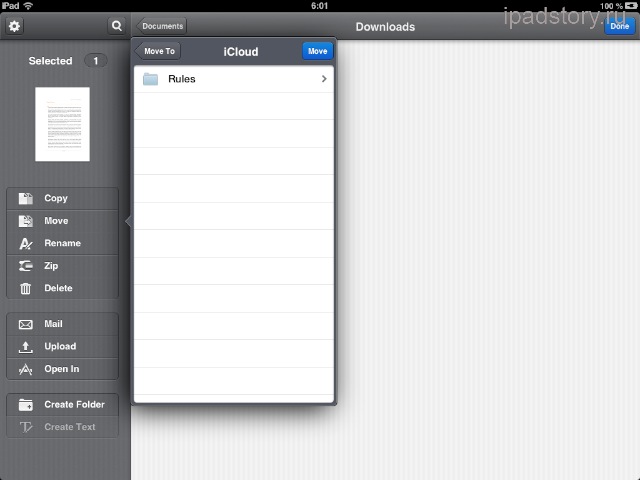Tap the Downloads title text
Screen dimensions: 640x480
[x=385, y=27]
